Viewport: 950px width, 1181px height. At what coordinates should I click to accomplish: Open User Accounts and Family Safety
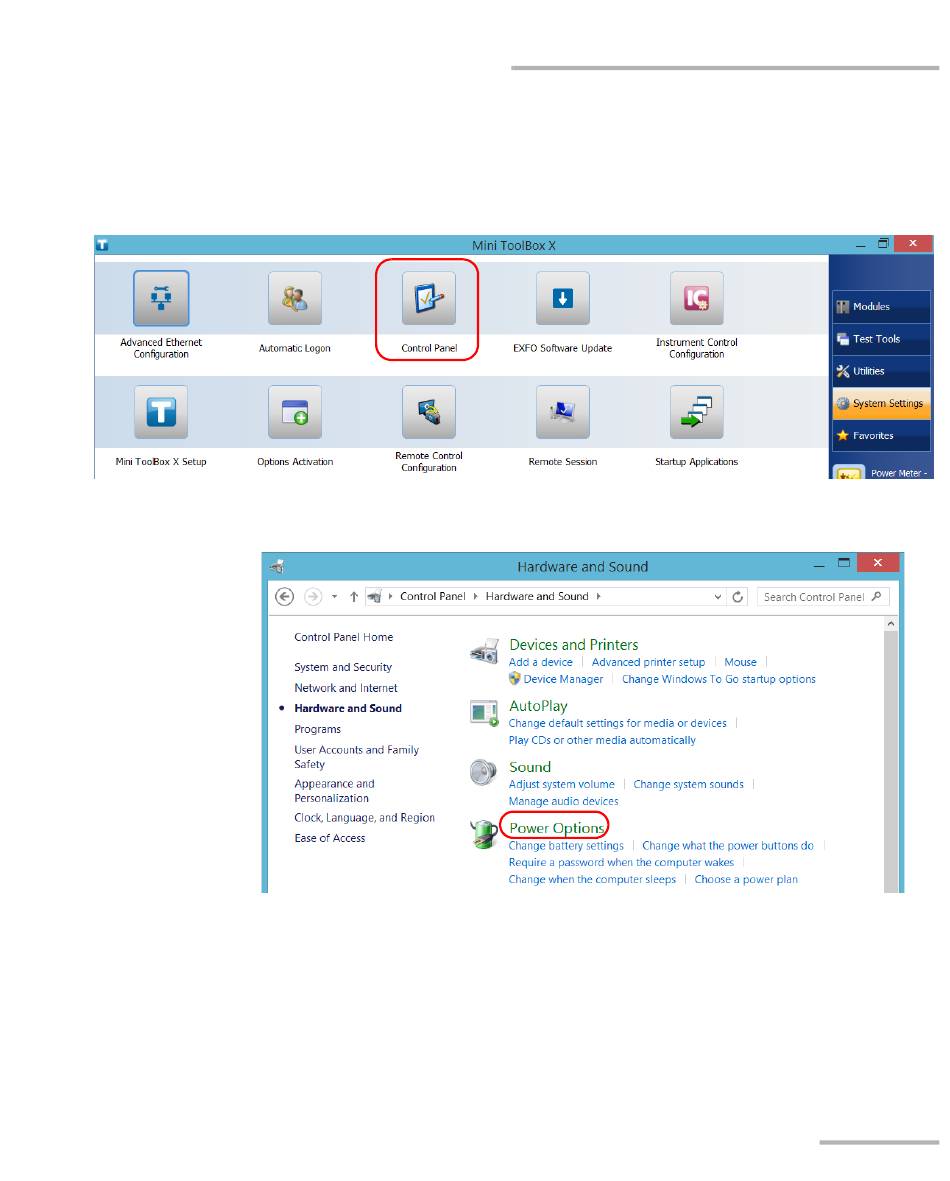tap(356, 757)
